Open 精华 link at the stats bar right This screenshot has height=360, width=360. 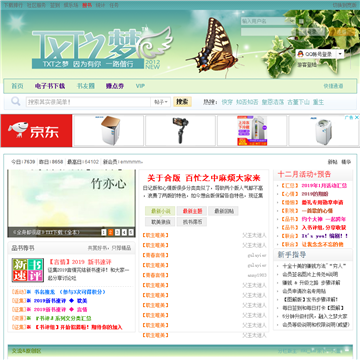346,162
